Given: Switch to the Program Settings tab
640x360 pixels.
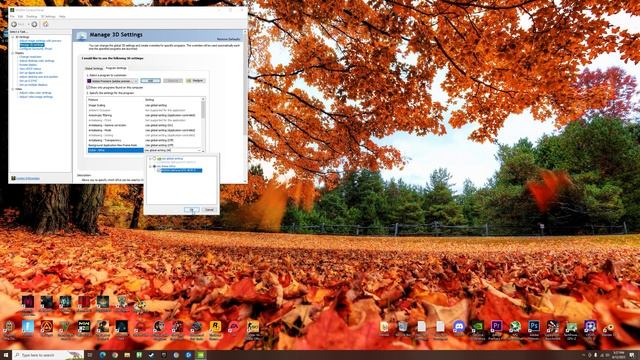Looking at the screenshot, I should (x=116, y=68).
